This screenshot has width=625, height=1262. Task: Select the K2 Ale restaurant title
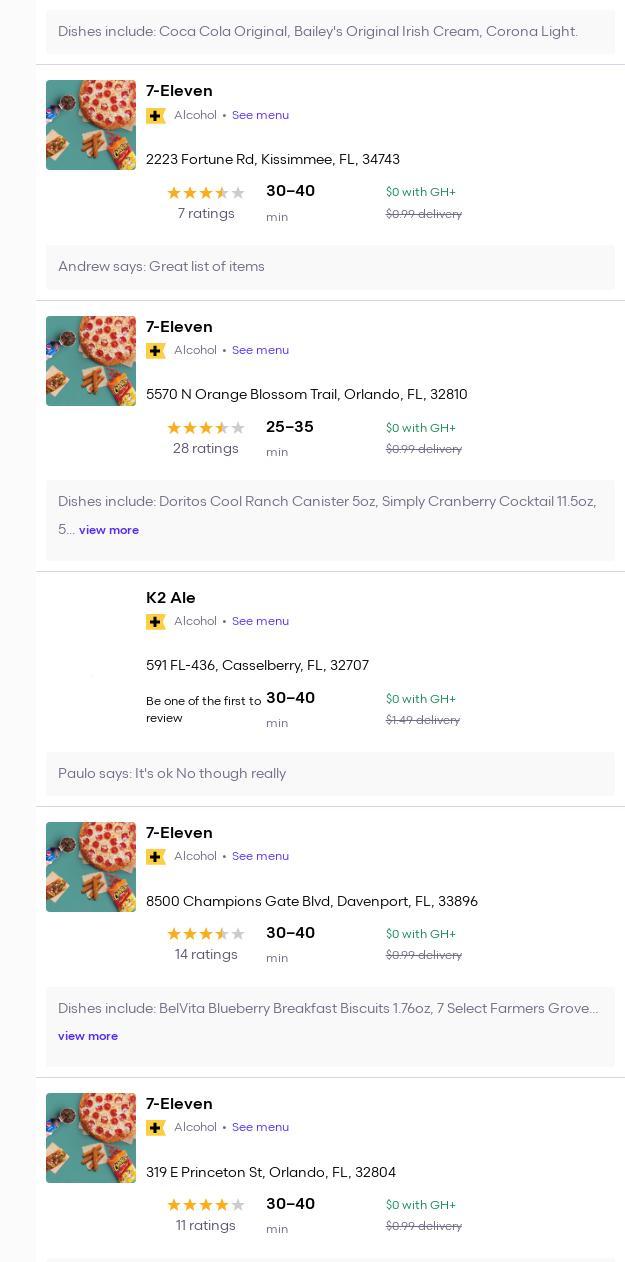click(171, 598)
